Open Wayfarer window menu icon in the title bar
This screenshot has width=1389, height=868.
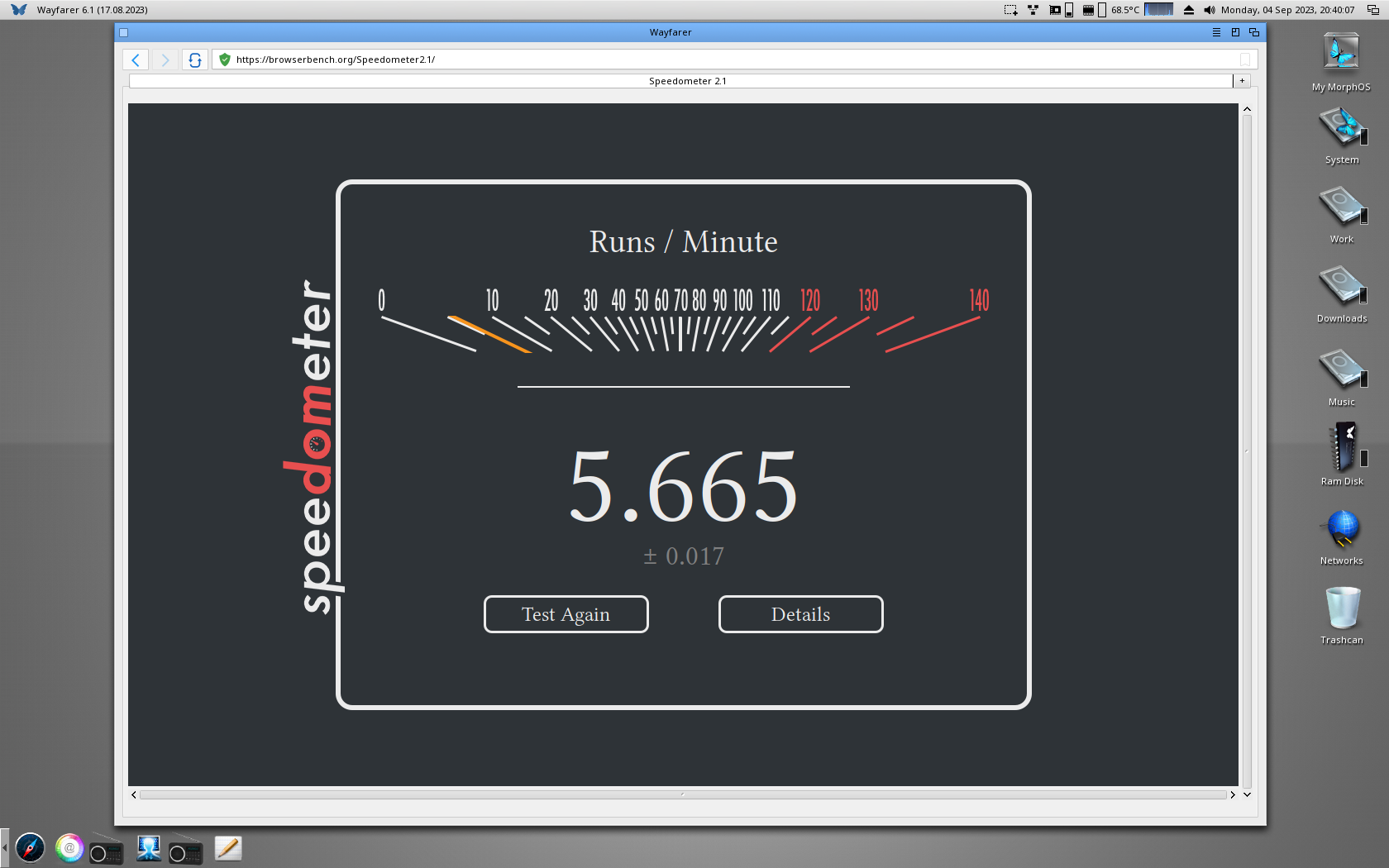click(1216, 32)
